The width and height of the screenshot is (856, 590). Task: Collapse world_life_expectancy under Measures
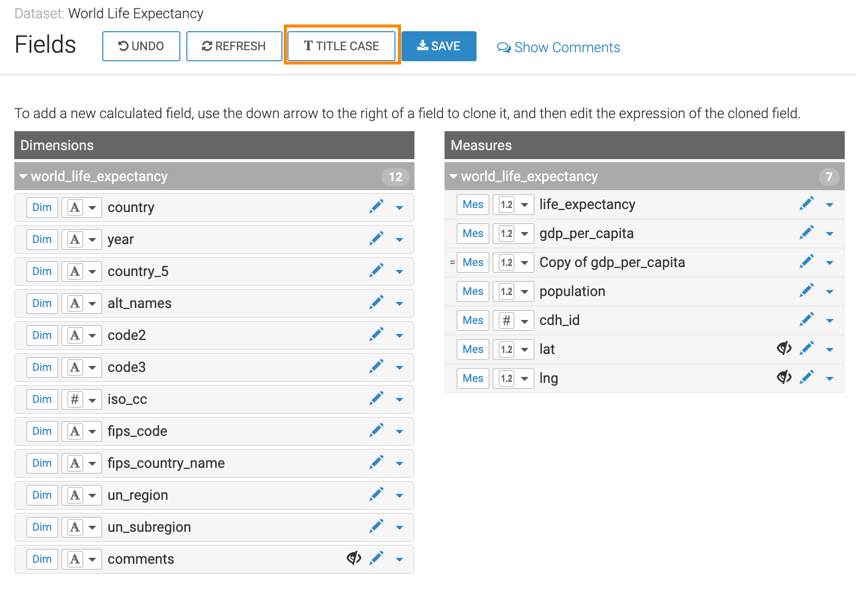point(453,177)
